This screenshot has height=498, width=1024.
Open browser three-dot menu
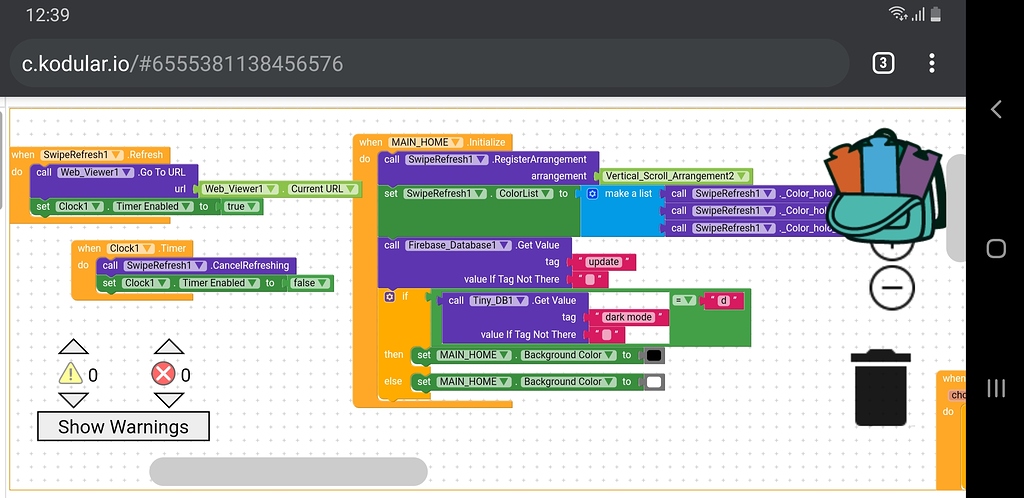coord(931,63)
